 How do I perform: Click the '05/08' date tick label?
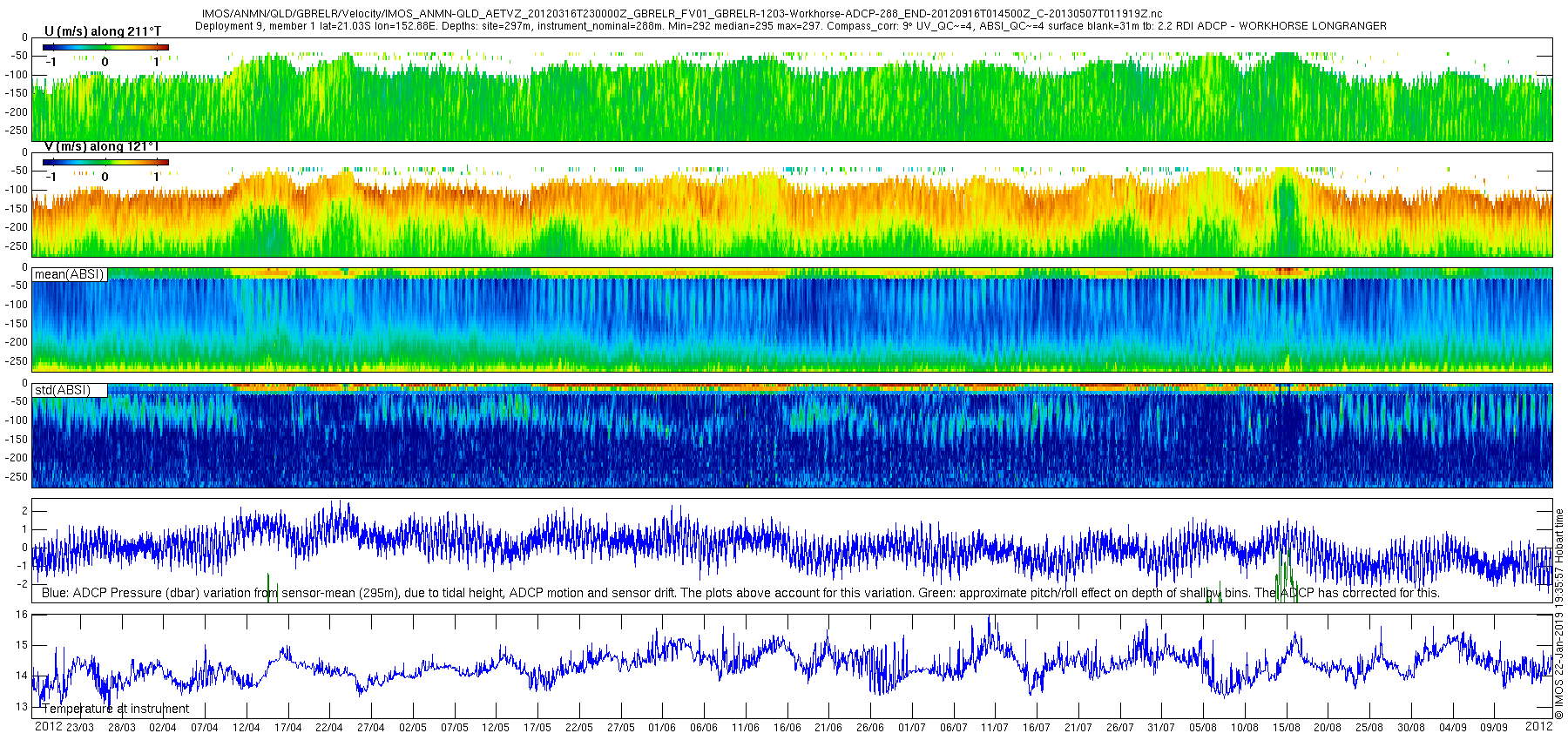(x=1203, y=728)
